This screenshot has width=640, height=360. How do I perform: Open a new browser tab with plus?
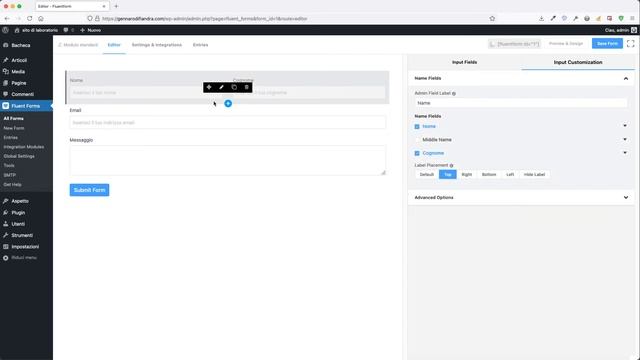116,6
